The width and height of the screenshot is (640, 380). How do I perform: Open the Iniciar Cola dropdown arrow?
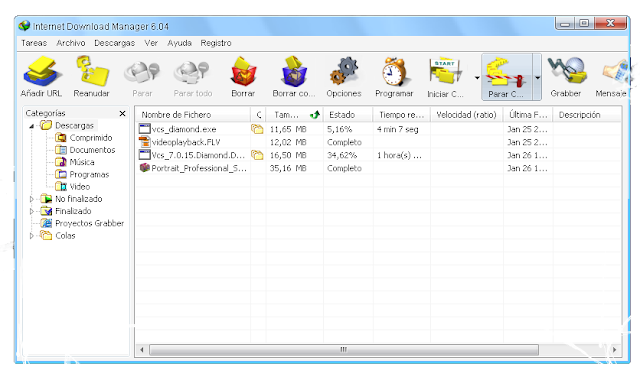(477, 78)
